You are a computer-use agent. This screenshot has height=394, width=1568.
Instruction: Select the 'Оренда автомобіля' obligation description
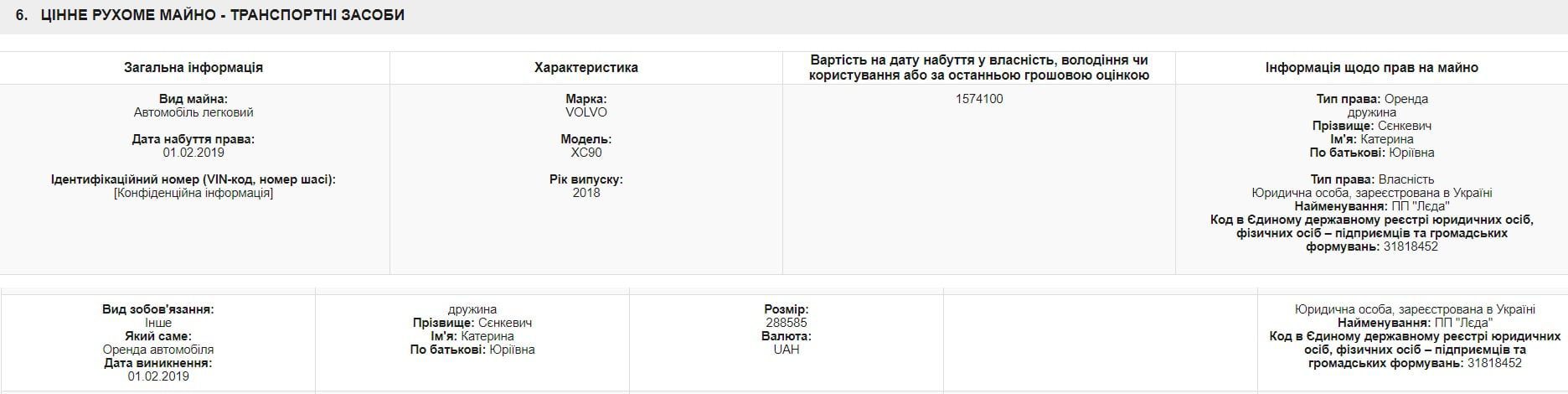(x=158, y=350)
